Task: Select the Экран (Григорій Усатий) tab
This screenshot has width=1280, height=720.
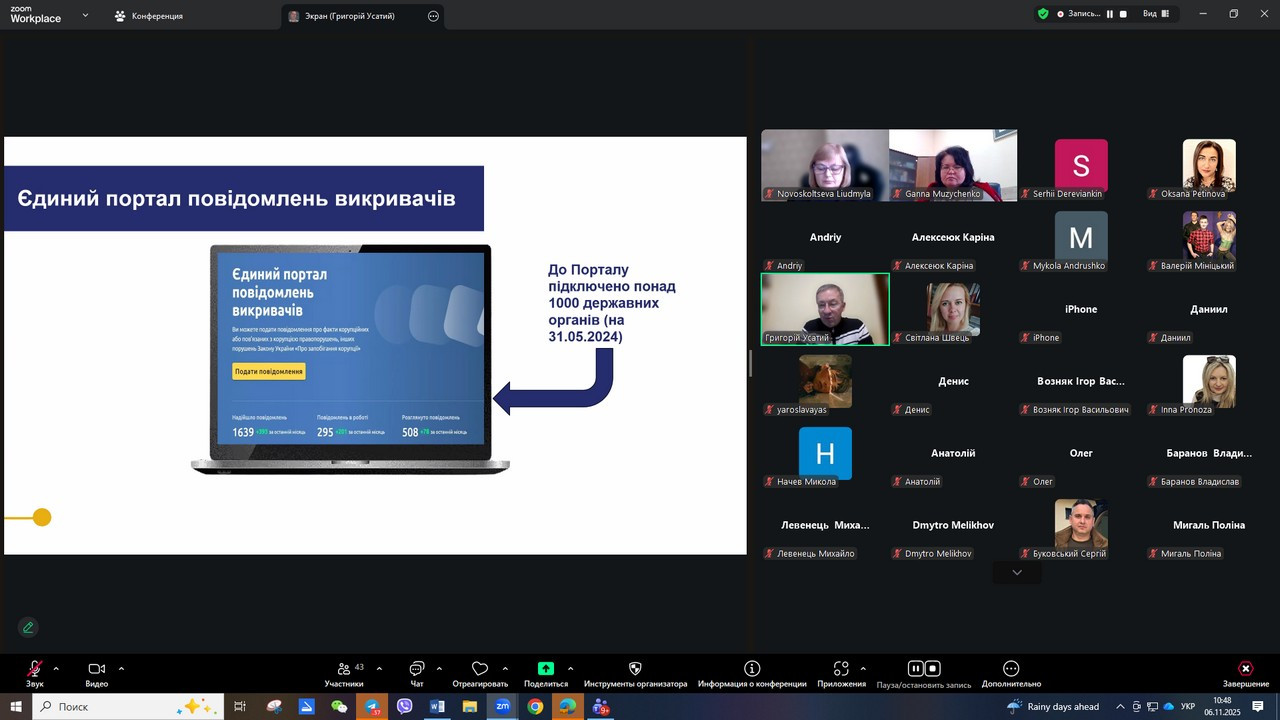Action: [x=350, y=16]
